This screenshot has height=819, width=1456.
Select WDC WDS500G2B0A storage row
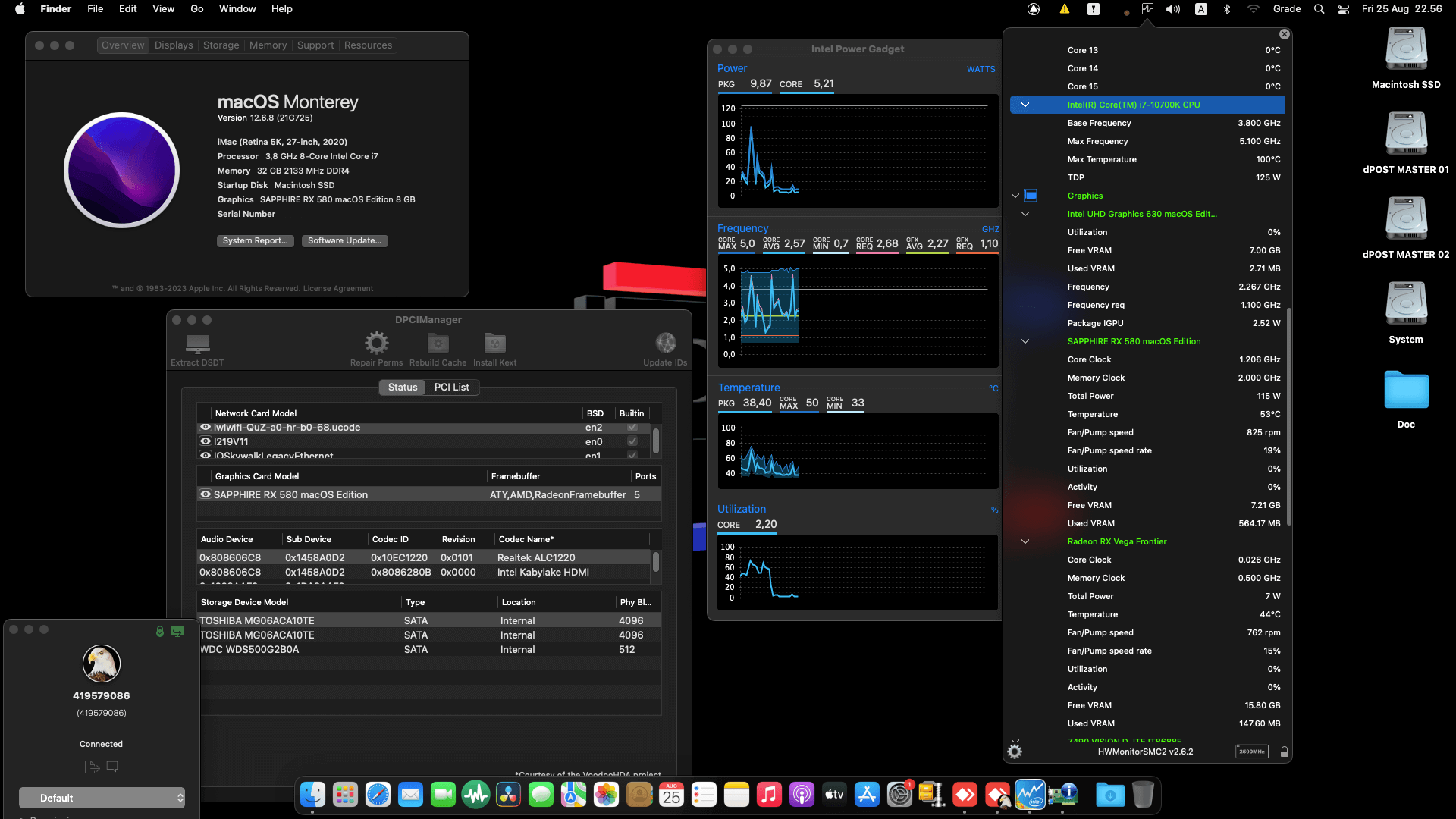pos(429,649)
